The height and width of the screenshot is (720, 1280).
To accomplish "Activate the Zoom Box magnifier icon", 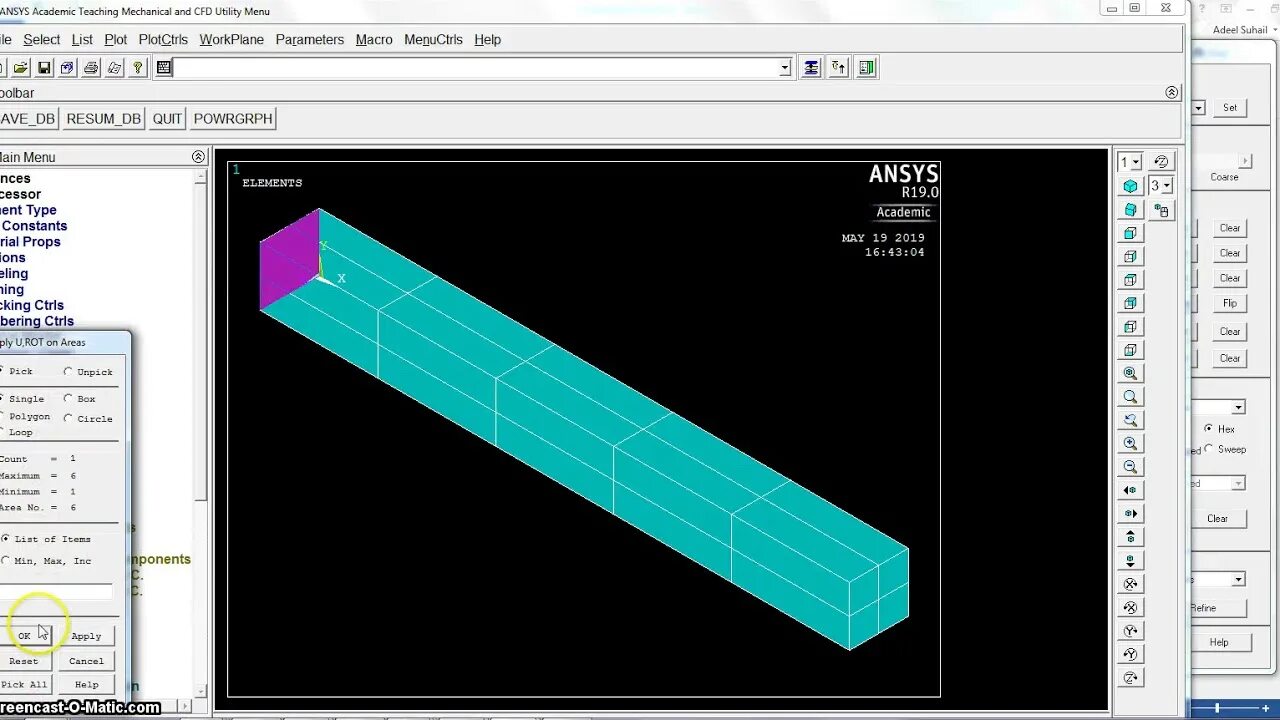I will pos(1130,397).
